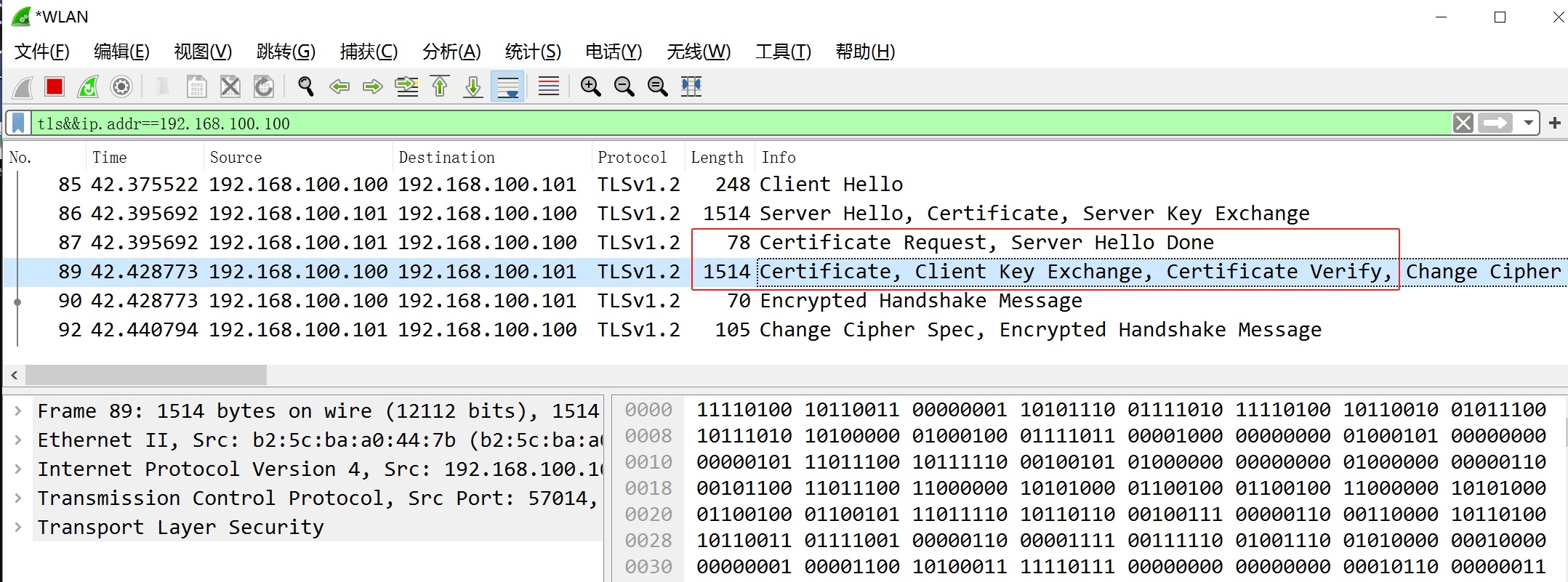Apply the display filter arrow button
This screenshot has height=582, width=1568.
[1495, 124]
